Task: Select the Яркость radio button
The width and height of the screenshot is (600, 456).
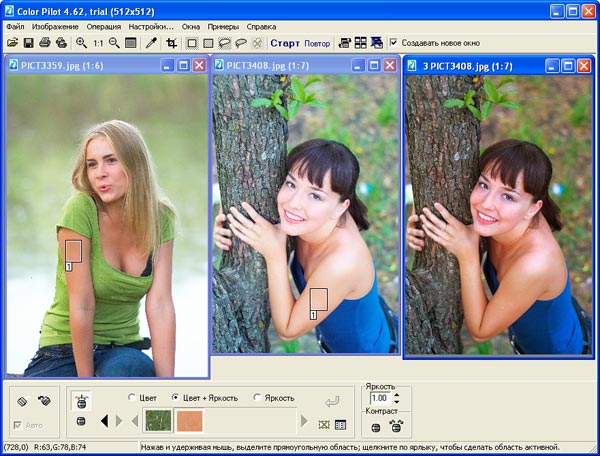Action: 257,397
